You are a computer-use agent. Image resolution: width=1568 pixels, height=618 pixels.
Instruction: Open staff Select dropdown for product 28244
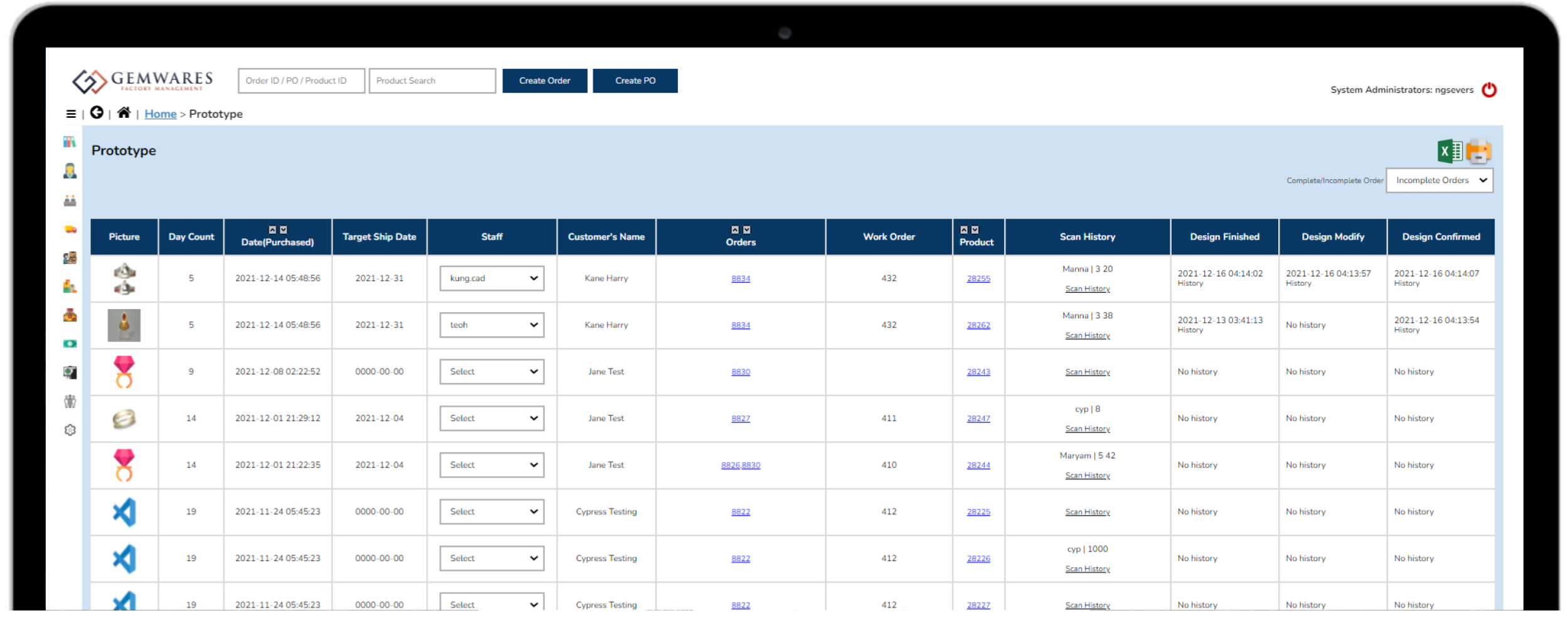[492, 465]
